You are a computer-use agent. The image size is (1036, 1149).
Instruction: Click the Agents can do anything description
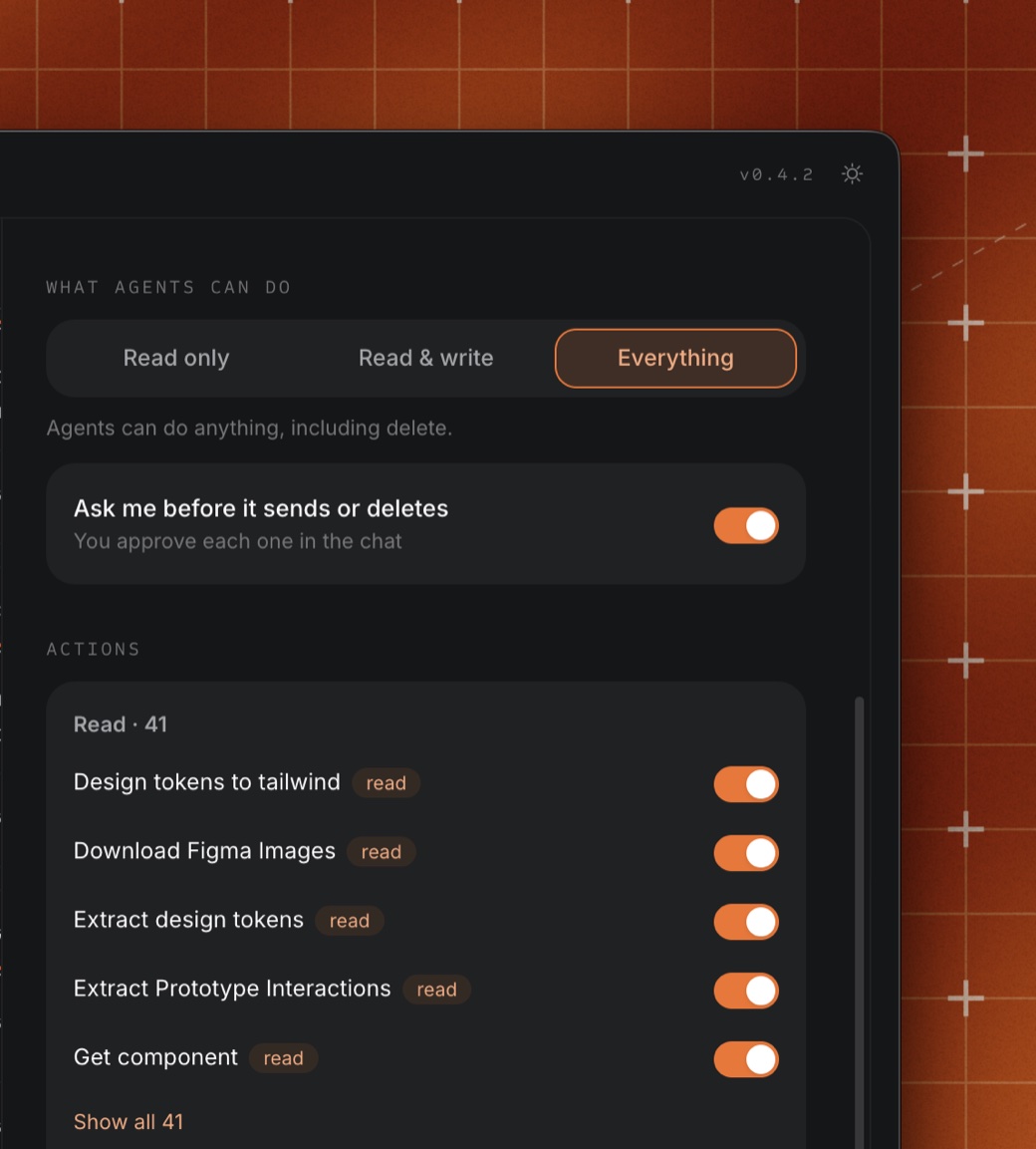249,428
